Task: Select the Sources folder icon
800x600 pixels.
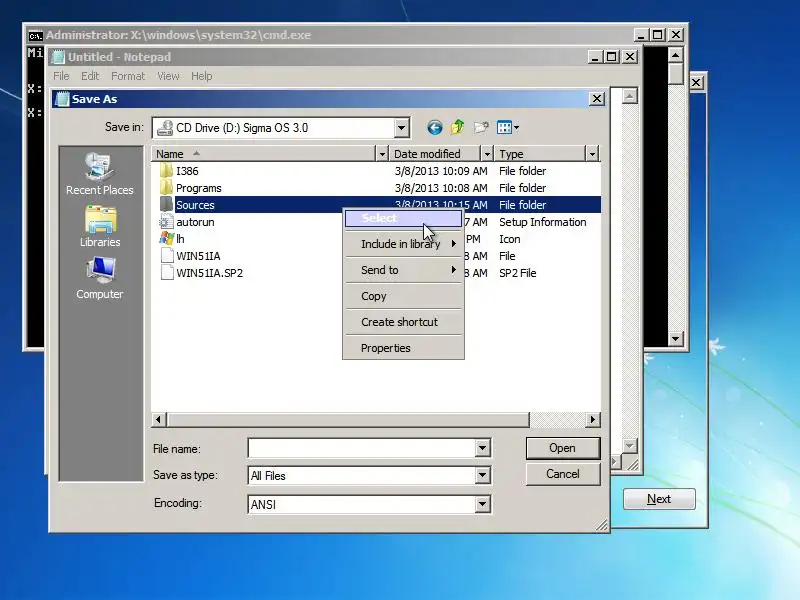Action: coord(166,205)
